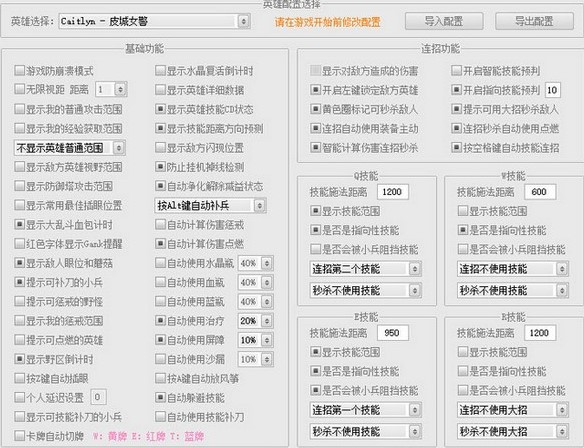
Task: Open the 按Alt键自动补兵 dropdown
Action: [210, 206]
